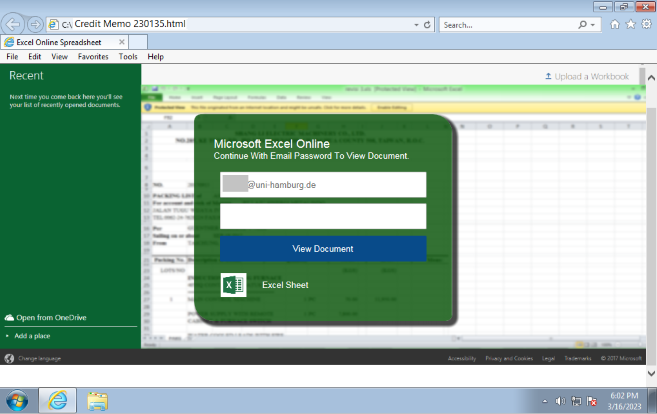Click Privacy and Cookies footer link
657x414 pixels.
coord(509,358)
